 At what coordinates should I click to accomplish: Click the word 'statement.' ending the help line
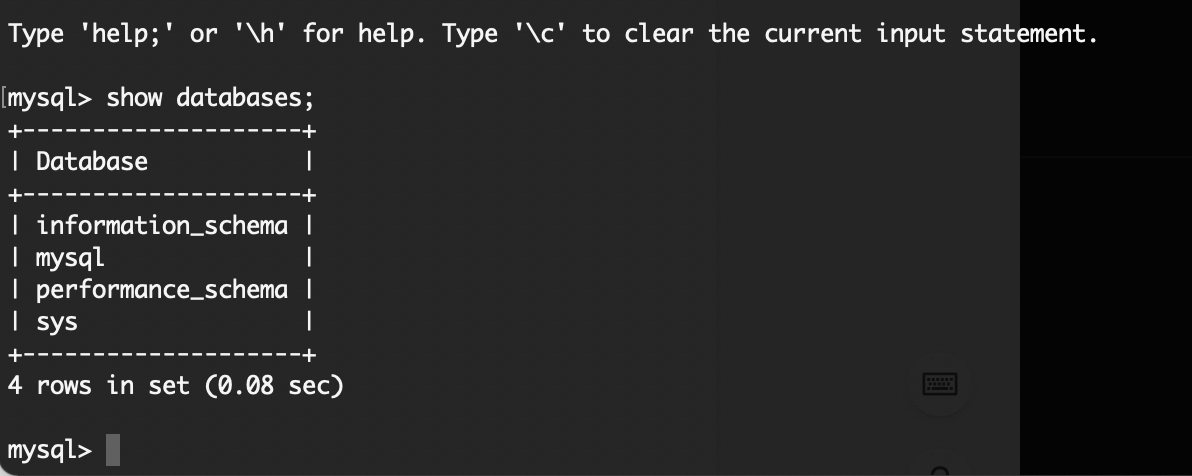(x=1029, y=34)
